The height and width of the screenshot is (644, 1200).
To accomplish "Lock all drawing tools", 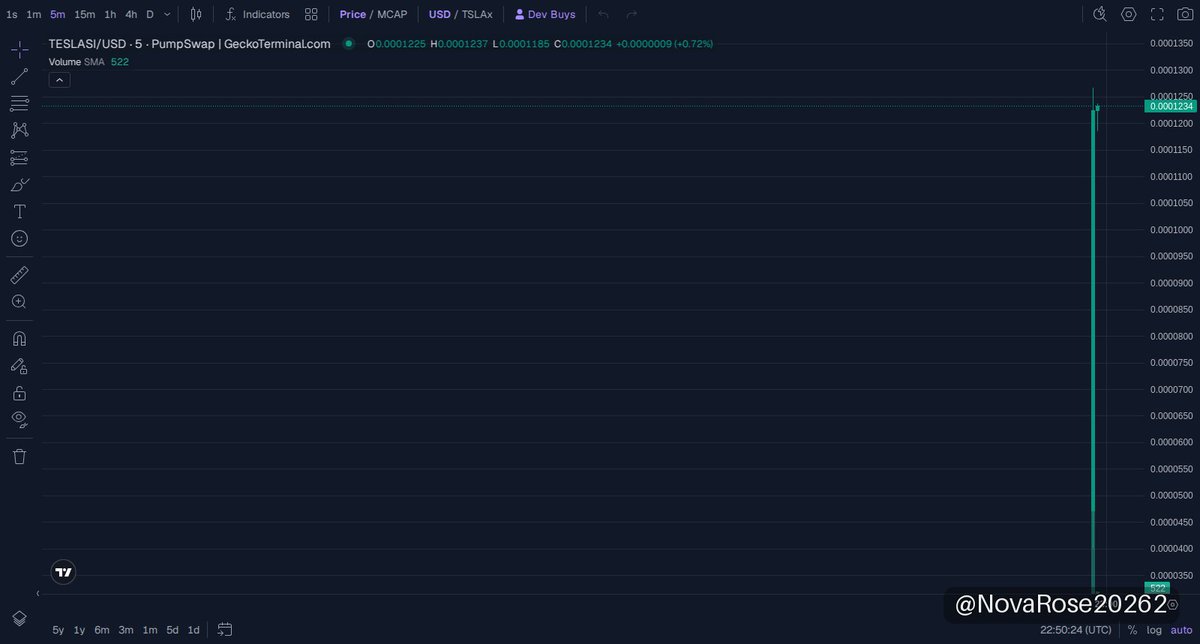I will 20,393.
